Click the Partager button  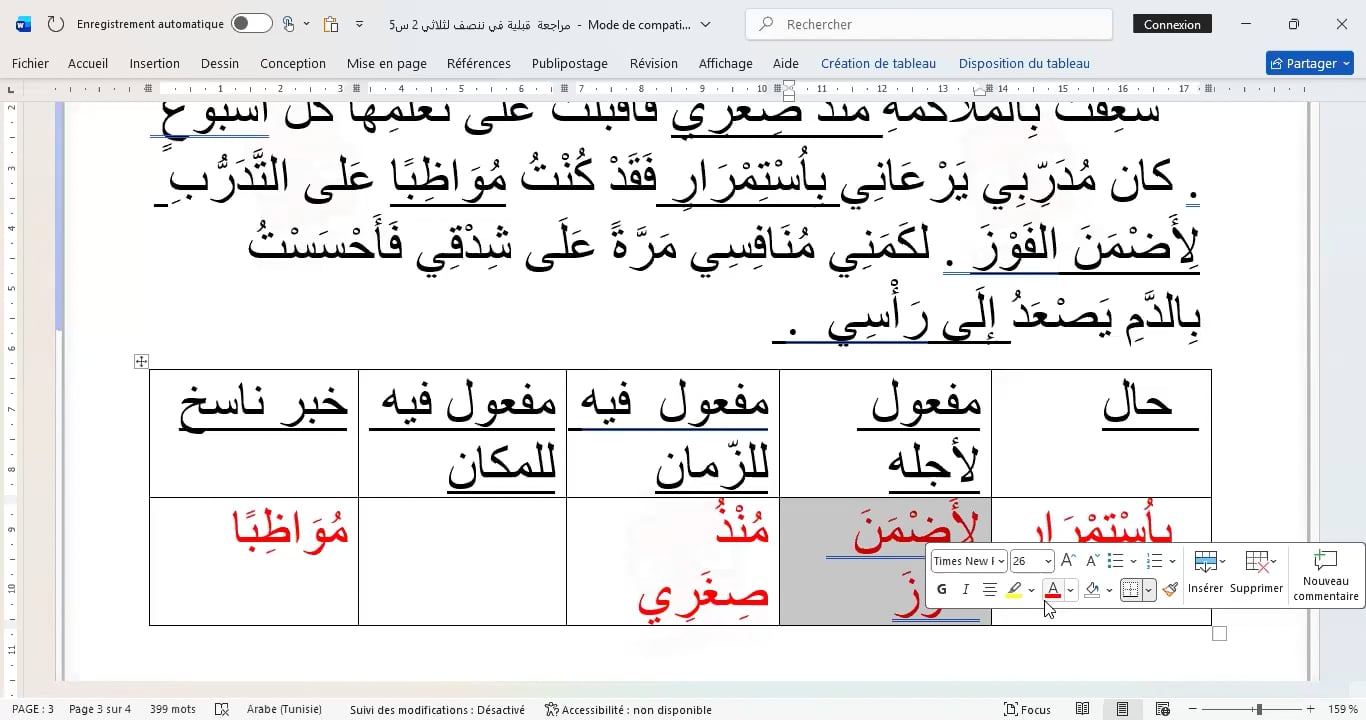tap(1308, 63)
